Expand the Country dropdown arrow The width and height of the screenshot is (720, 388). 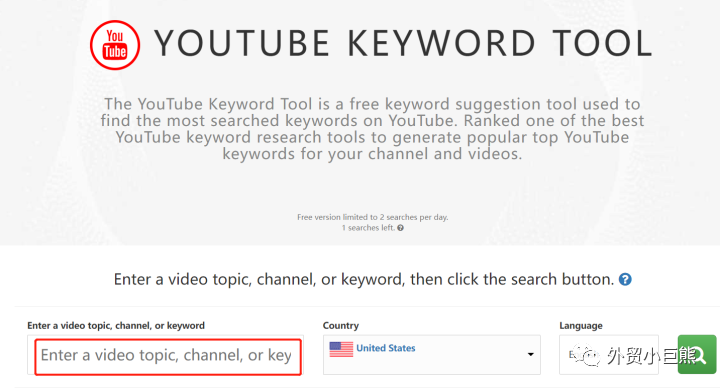coord(530,354)
